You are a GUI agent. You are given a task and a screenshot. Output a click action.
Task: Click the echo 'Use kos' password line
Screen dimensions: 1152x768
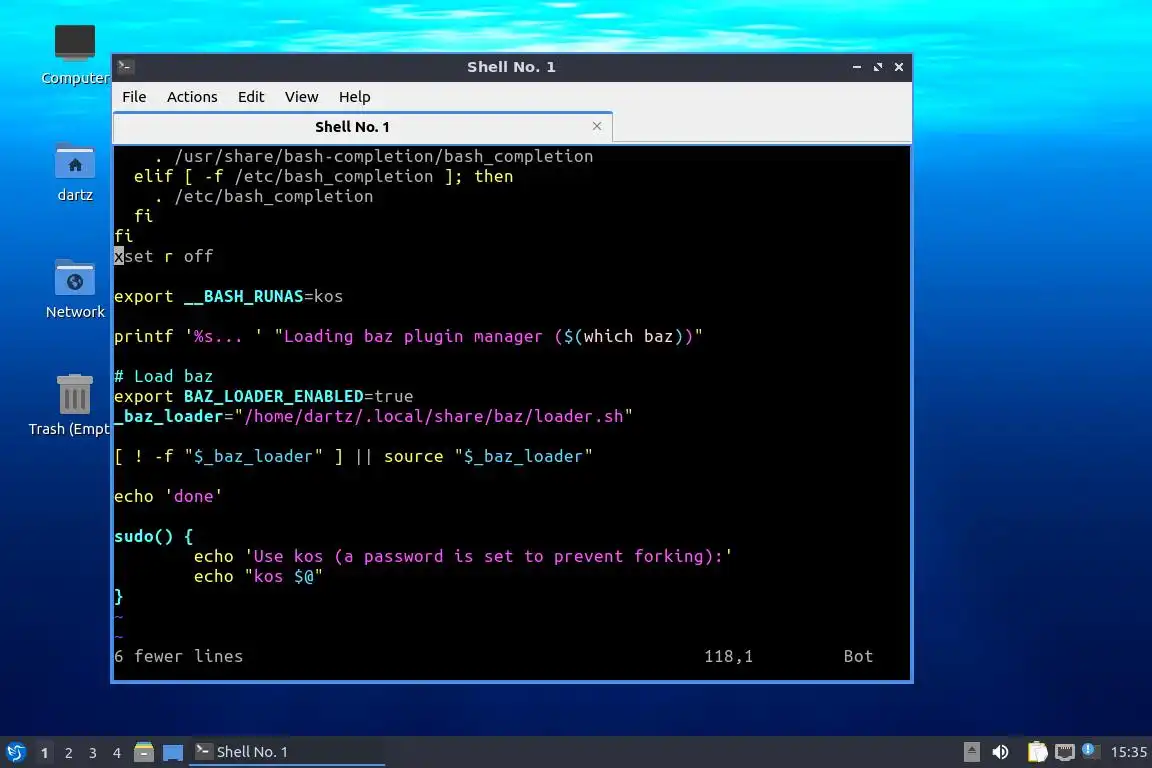pos(463,556)
